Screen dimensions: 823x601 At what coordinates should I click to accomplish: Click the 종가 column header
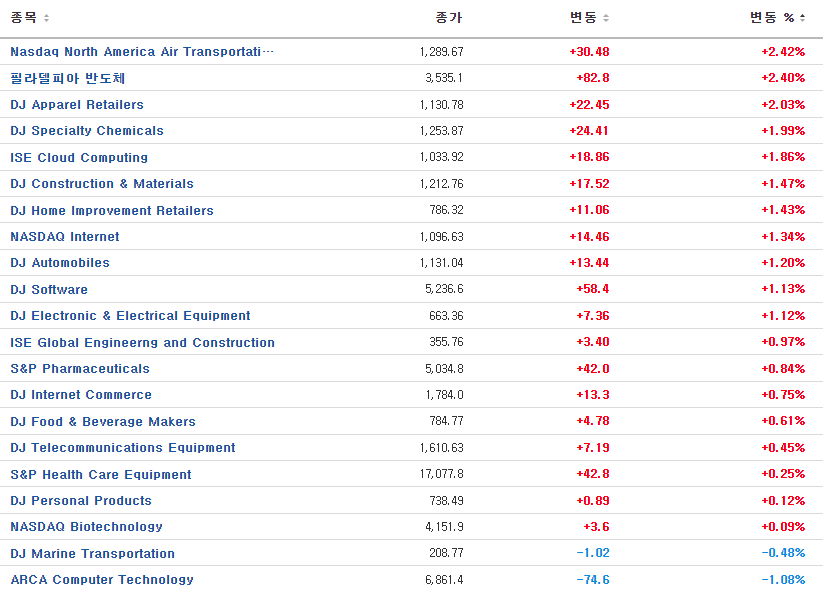pos(449,18)
